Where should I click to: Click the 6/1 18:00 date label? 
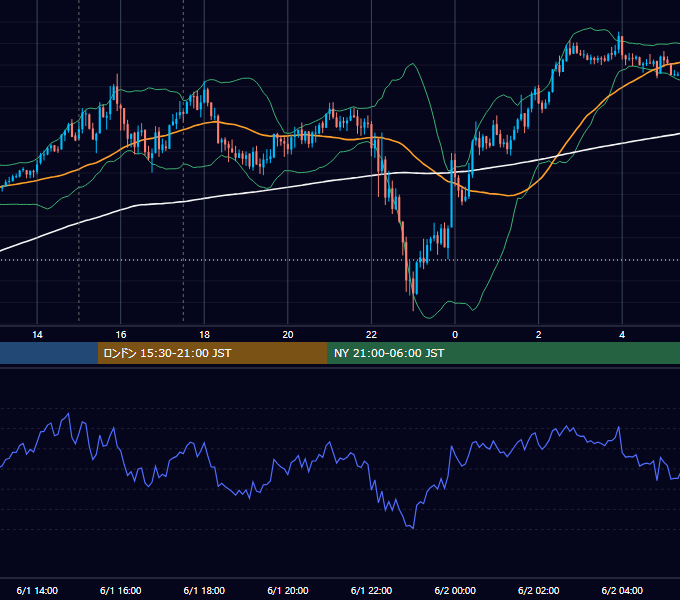(x=204, y=590)
